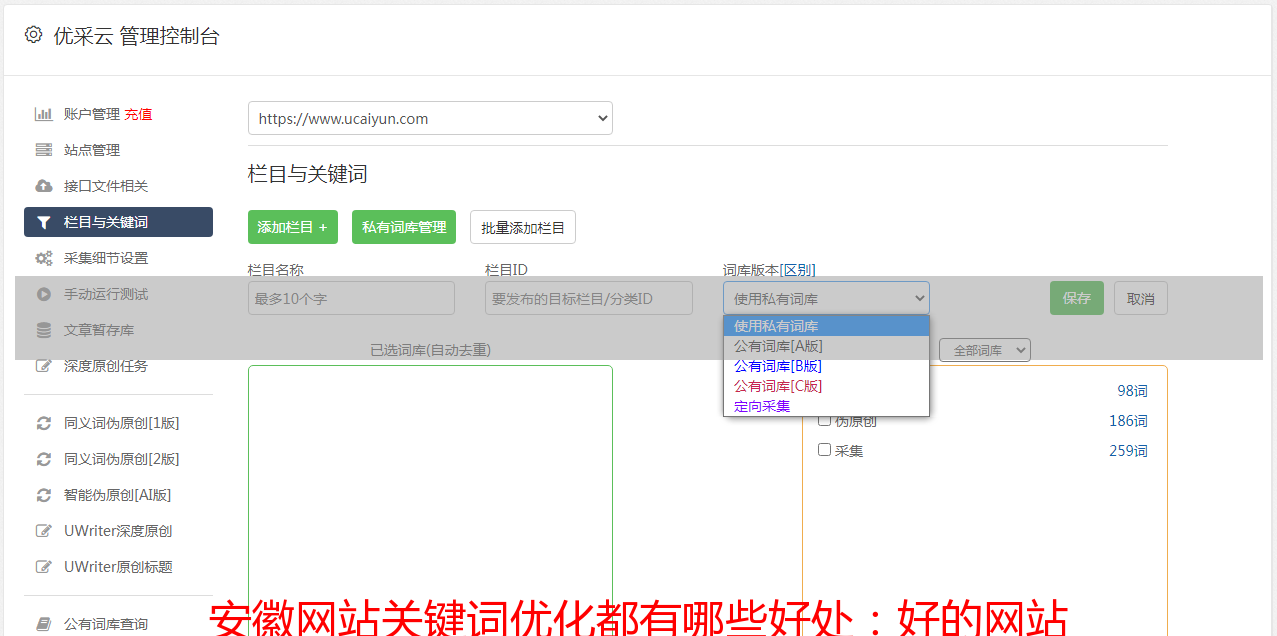
Task: Click the 栏目与关键词 page heading
Action: 308,174
